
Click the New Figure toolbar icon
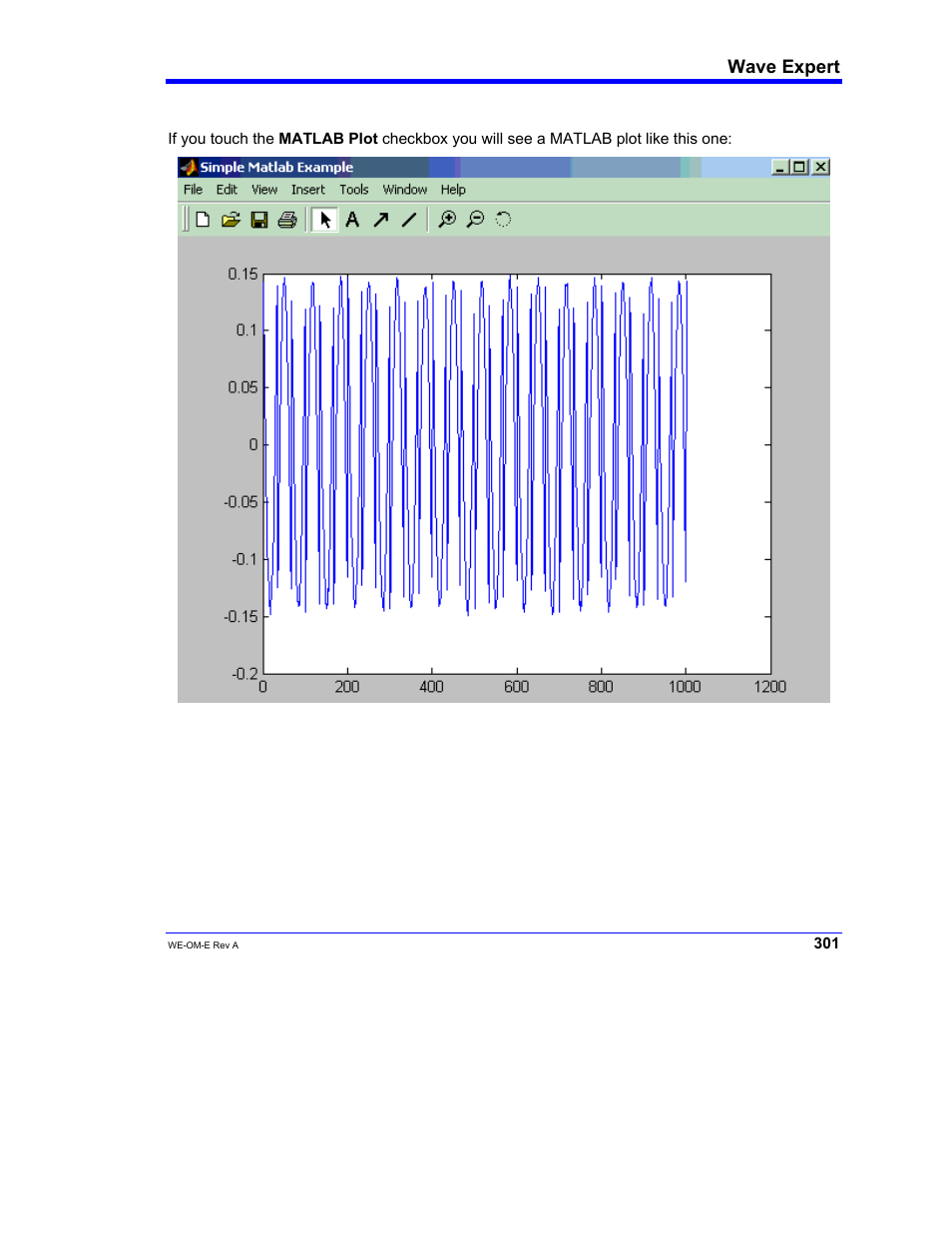(x=203, y=220)
